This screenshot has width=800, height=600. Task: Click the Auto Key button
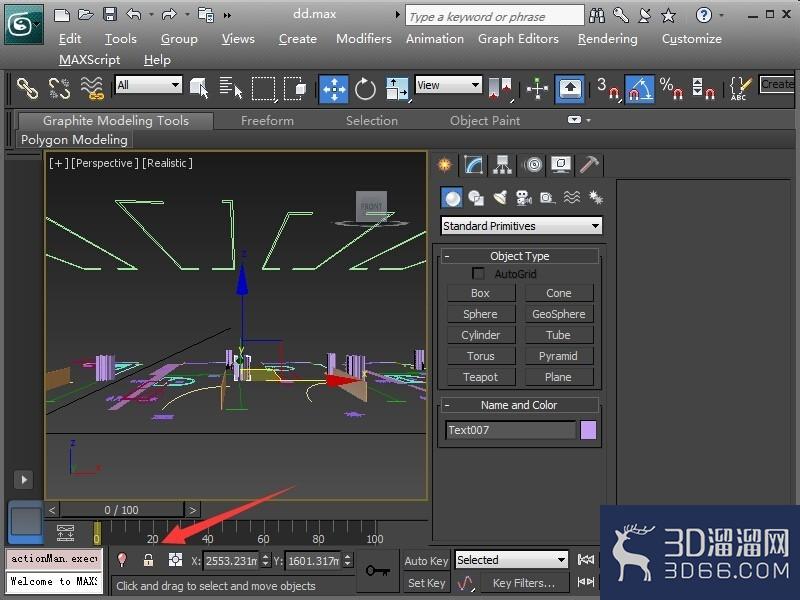point(426,561)
